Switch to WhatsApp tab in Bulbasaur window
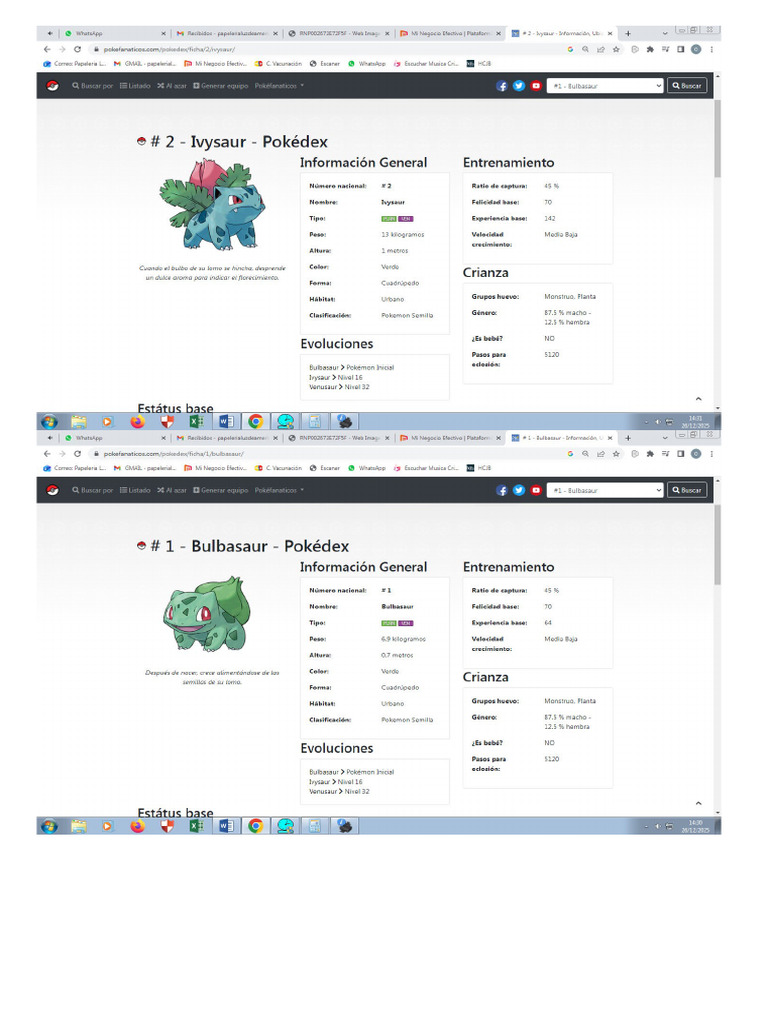 pos(114,438)
